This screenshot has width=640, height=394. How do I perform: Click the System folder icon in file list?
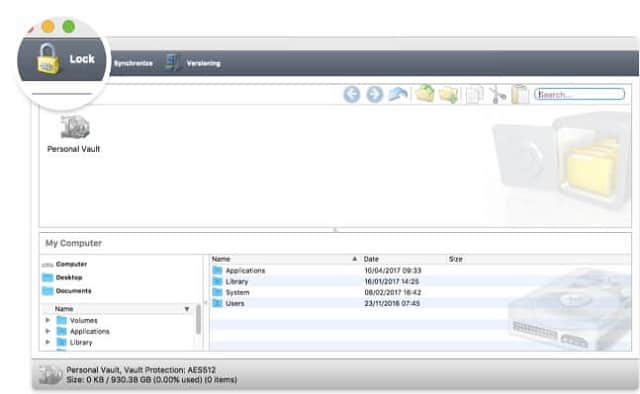(218, 292)
